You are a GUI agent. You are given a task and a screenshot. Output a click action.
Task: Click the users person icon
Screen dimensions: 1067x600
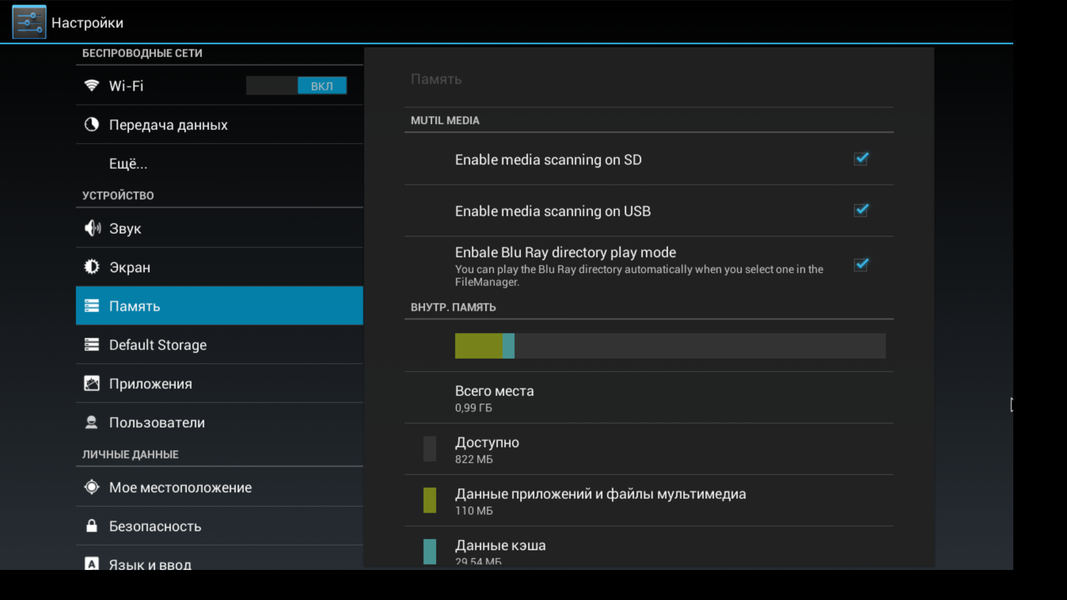click(x=92, y=423)
